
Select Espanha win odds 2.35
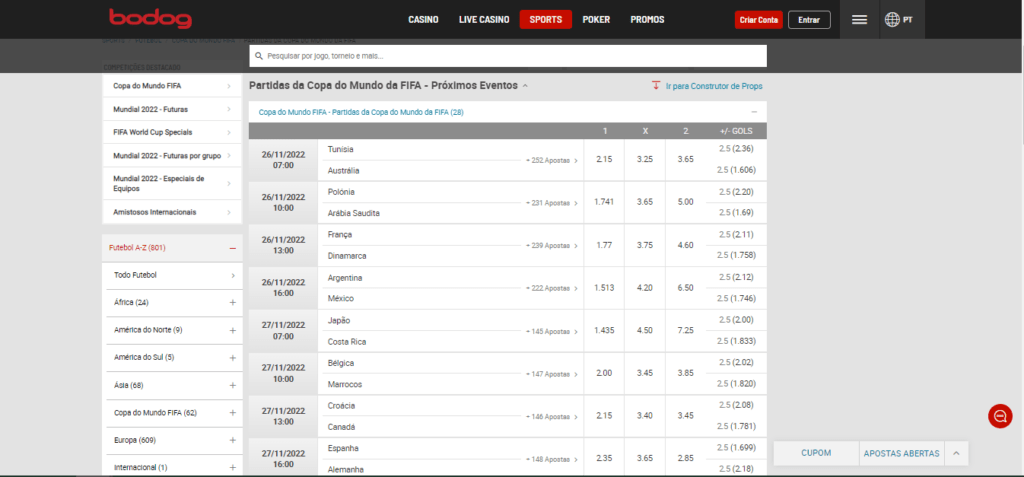tap(605, 459)
